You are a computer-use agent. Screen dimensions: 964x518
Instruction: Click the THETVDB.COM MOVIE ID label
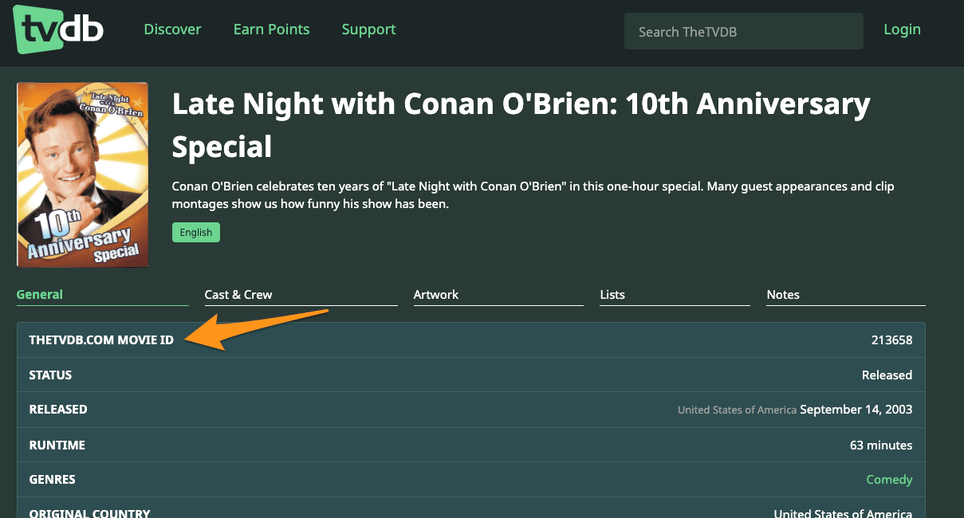[101, 340]
